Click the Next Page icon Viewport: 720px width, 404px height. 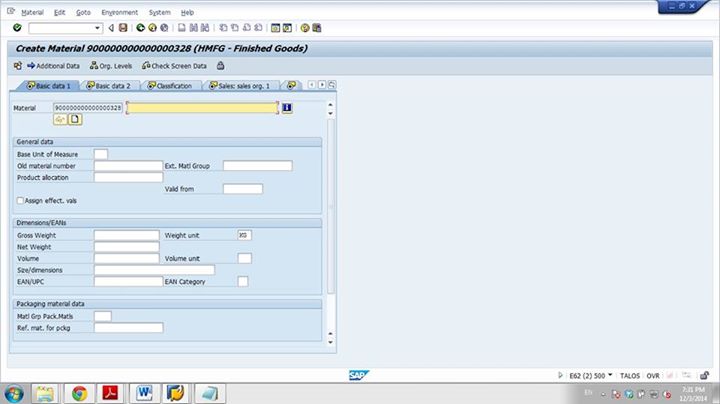coord(247,28)
